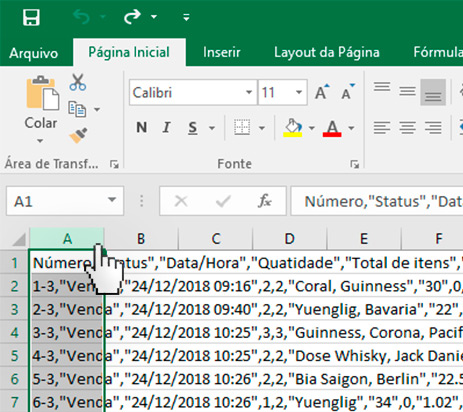The width and height of the screenshot is (463, 412).
Task: Click cell beginning with 5-3,"Venda"
Action: 67,379
